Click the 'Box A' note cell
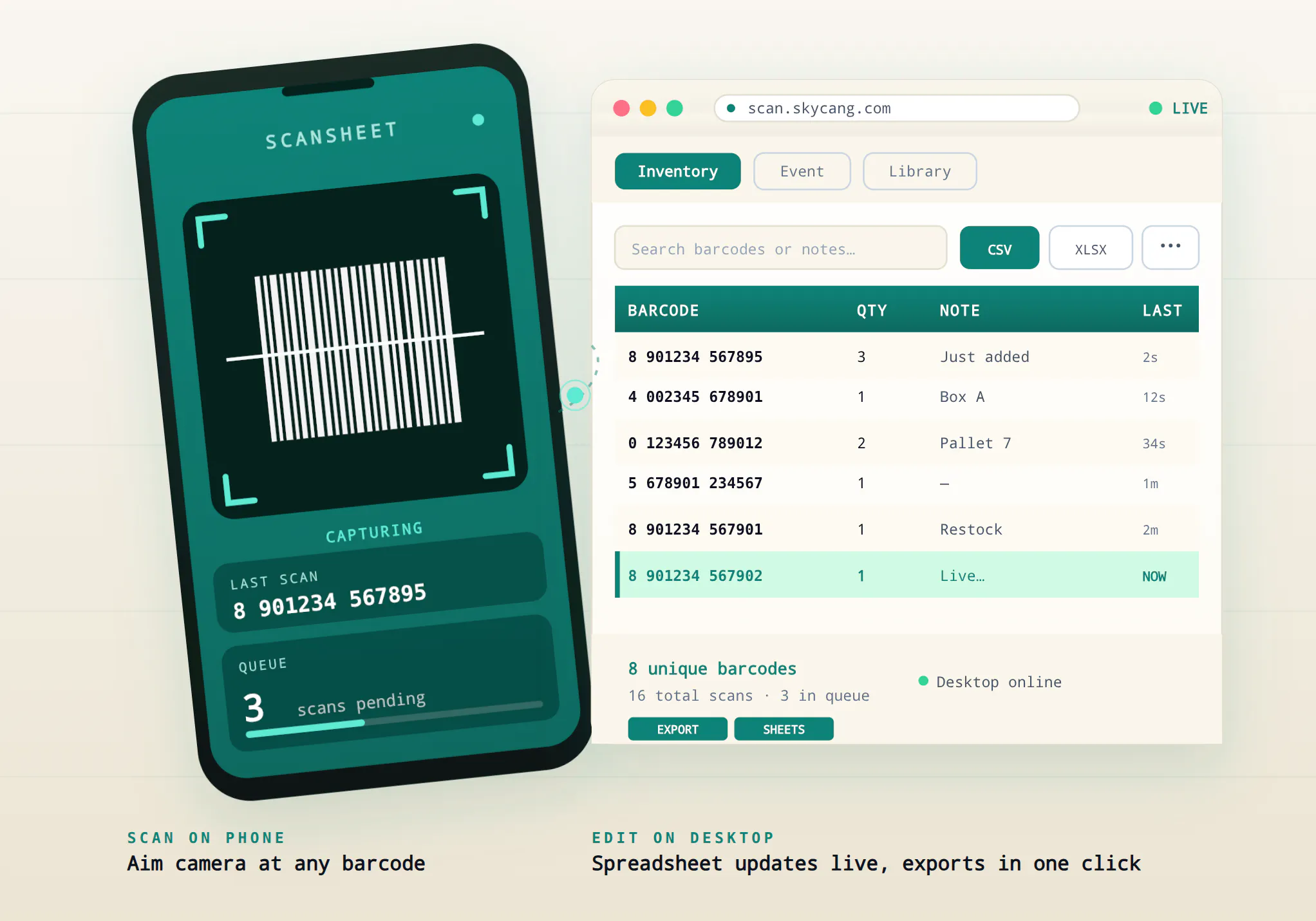1316x921 pixels. point(962,397)
